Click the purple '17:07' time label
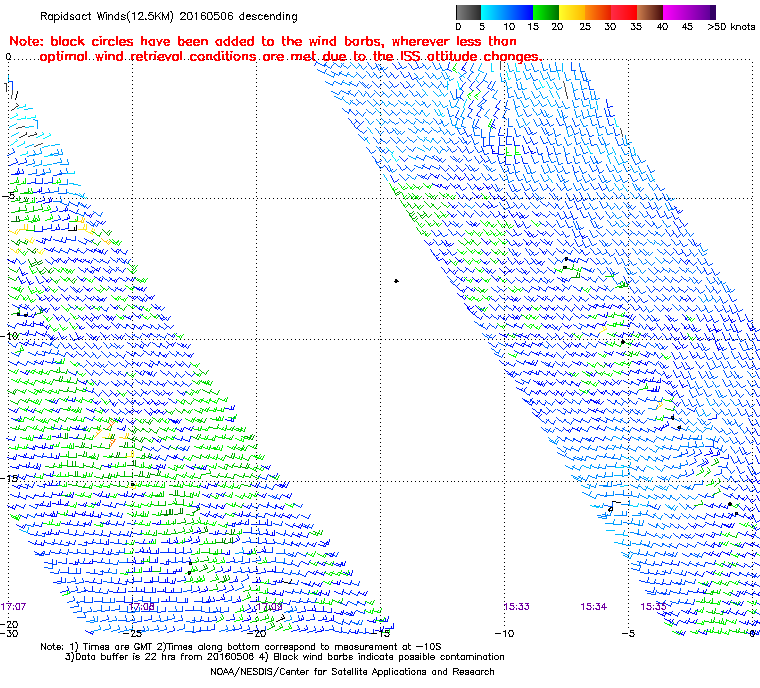This screenshot has height=688, width=760. point(13,607)
